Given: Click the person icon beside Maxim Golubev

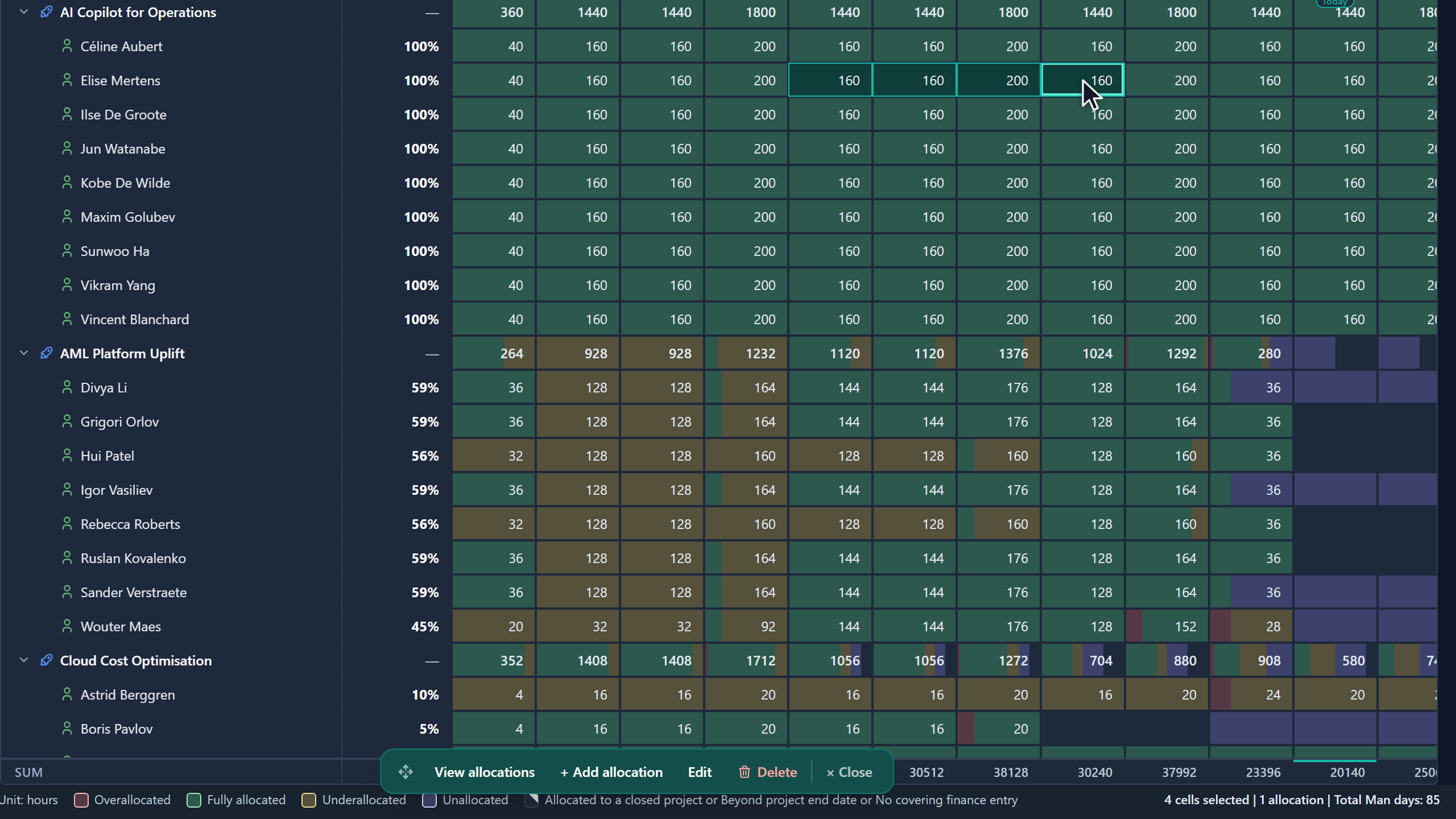Looking at the screenshot, I should (67, 216).
